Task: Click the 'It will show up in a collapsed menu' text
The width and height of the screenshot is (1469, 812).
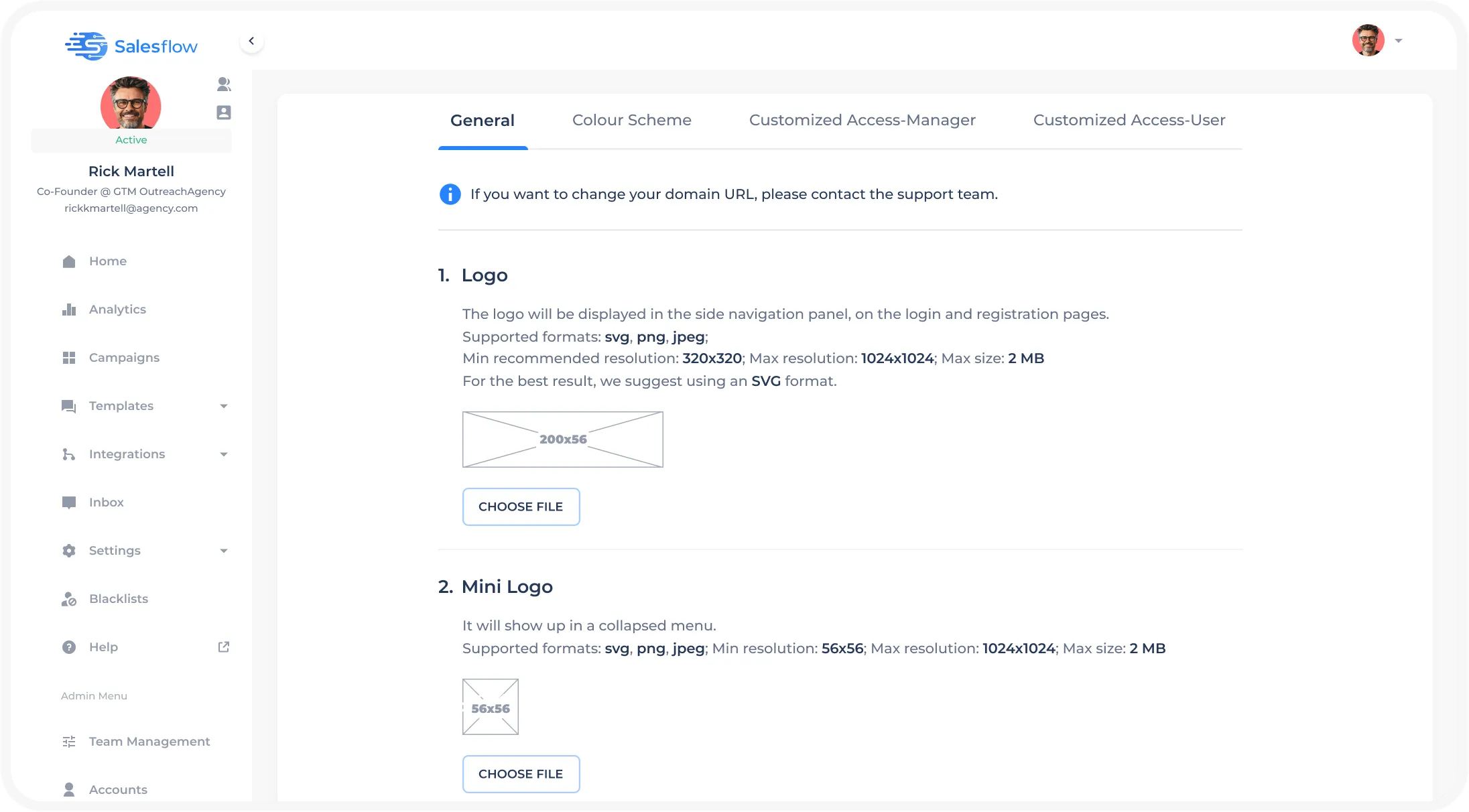Action: pyautogui.click(x=589, y=626)
